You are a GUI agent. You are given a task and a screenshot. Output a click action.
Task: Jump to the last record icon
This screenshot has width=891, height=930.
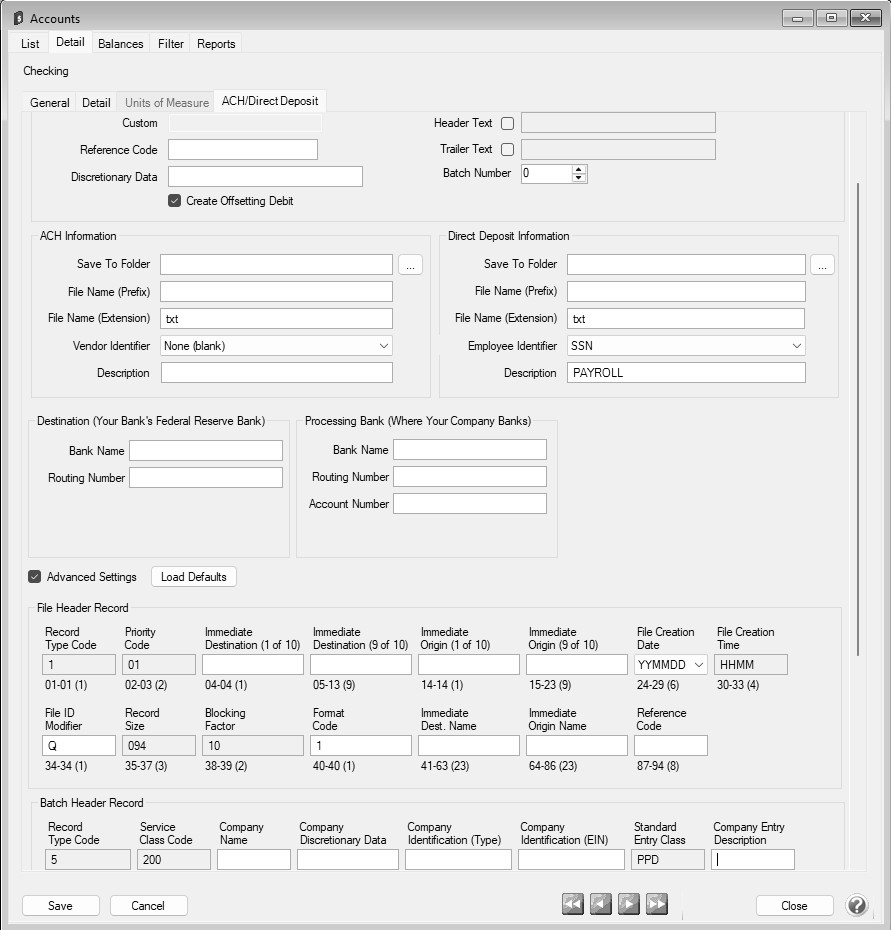click(x=657, y=904)
